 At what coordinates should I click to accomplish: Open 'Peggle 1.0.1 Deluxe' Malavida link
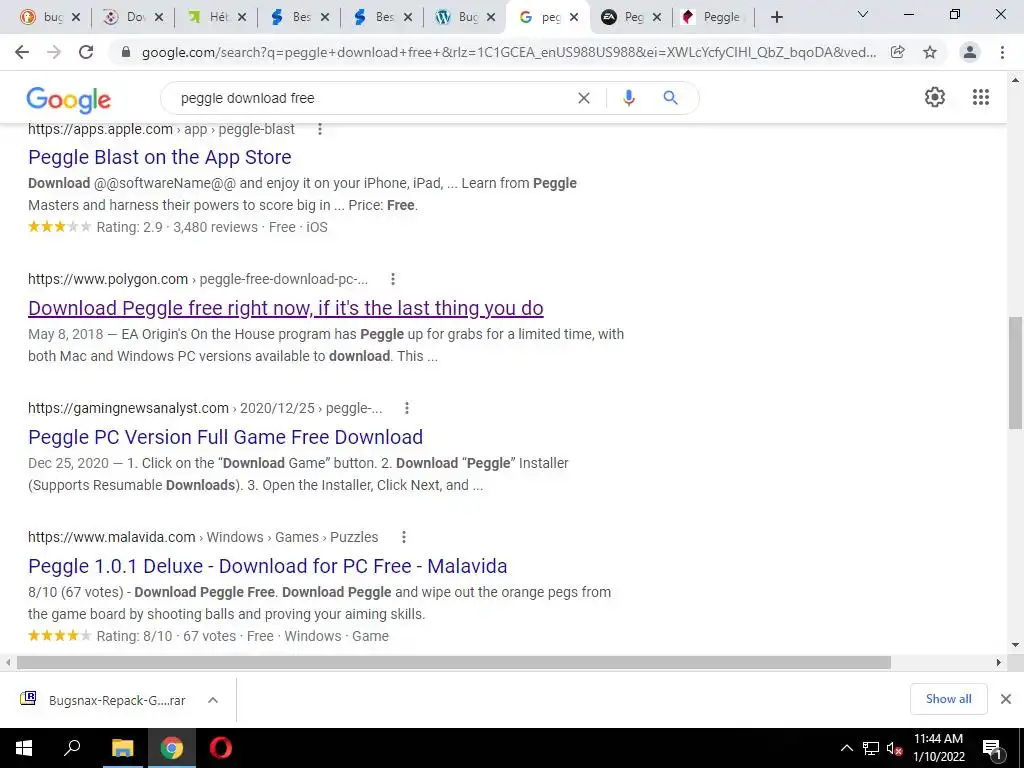pyautogui.click(x=268, y=566)
